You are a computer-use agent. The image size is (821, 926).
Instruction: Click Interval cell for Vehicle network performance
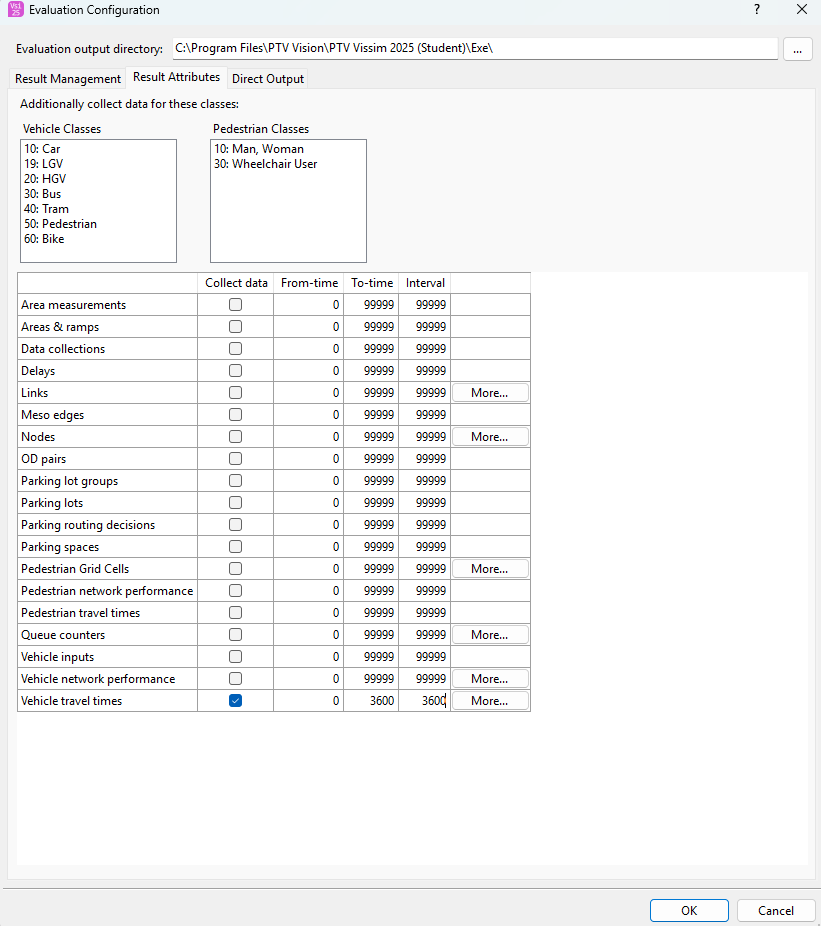425,679
